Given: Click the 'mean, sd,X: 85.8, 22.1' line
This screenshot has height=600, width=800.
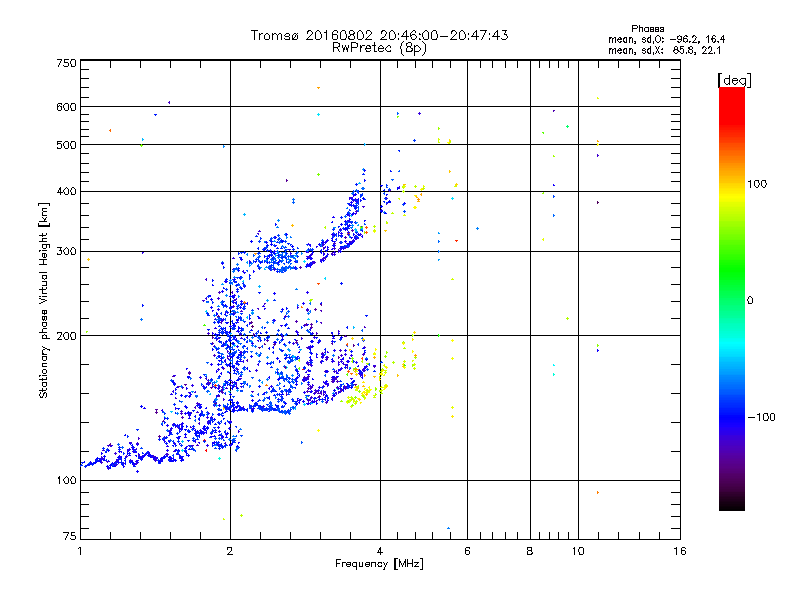Looking at the screenshot, I should [x=664, y=50].
